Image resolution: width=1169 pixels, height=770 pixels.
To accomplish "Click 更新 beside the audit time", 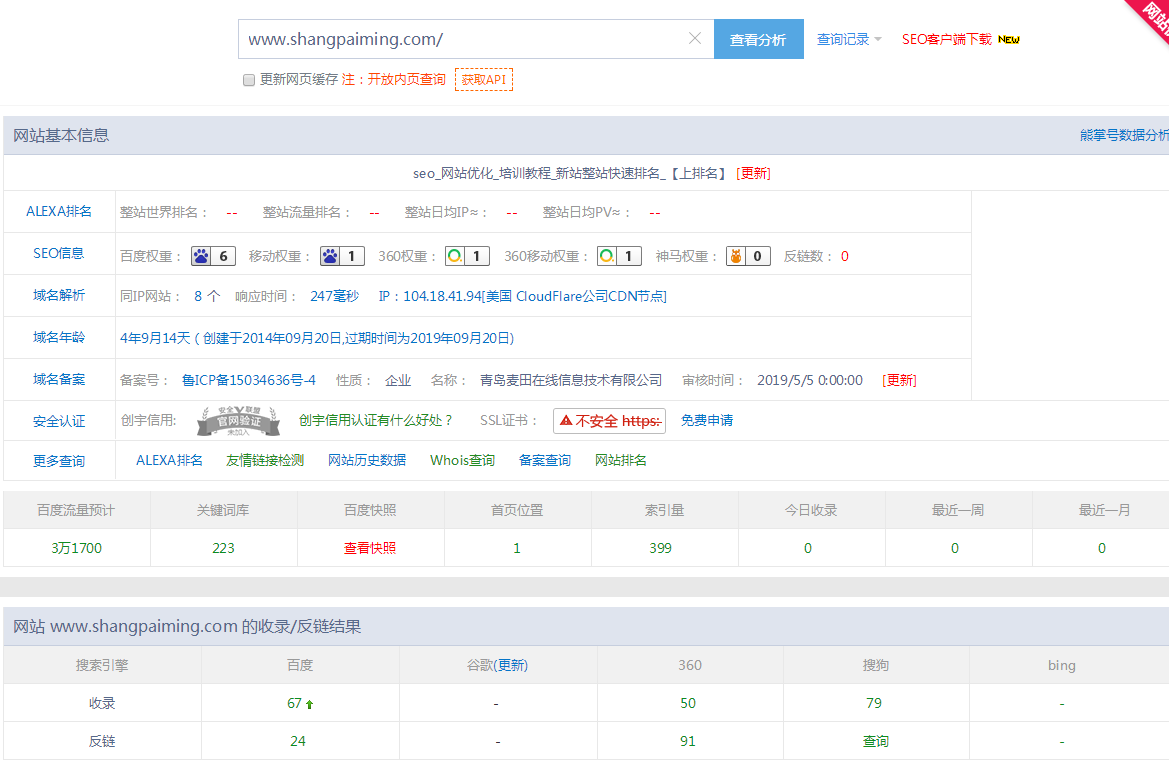I will (899, 380).
